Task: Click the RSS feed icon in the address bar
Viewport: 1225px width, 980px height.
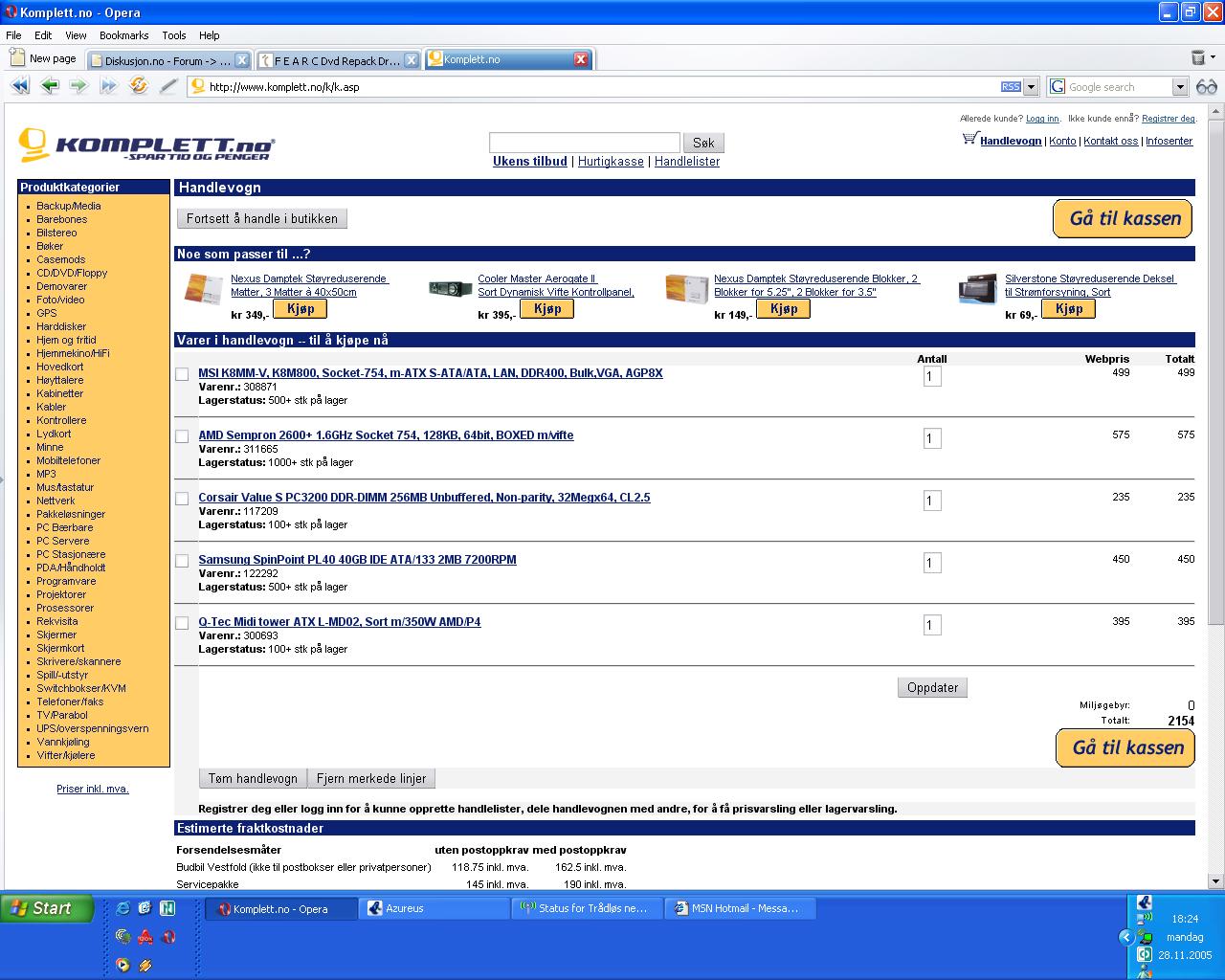Action: (x=1011, y=87)
